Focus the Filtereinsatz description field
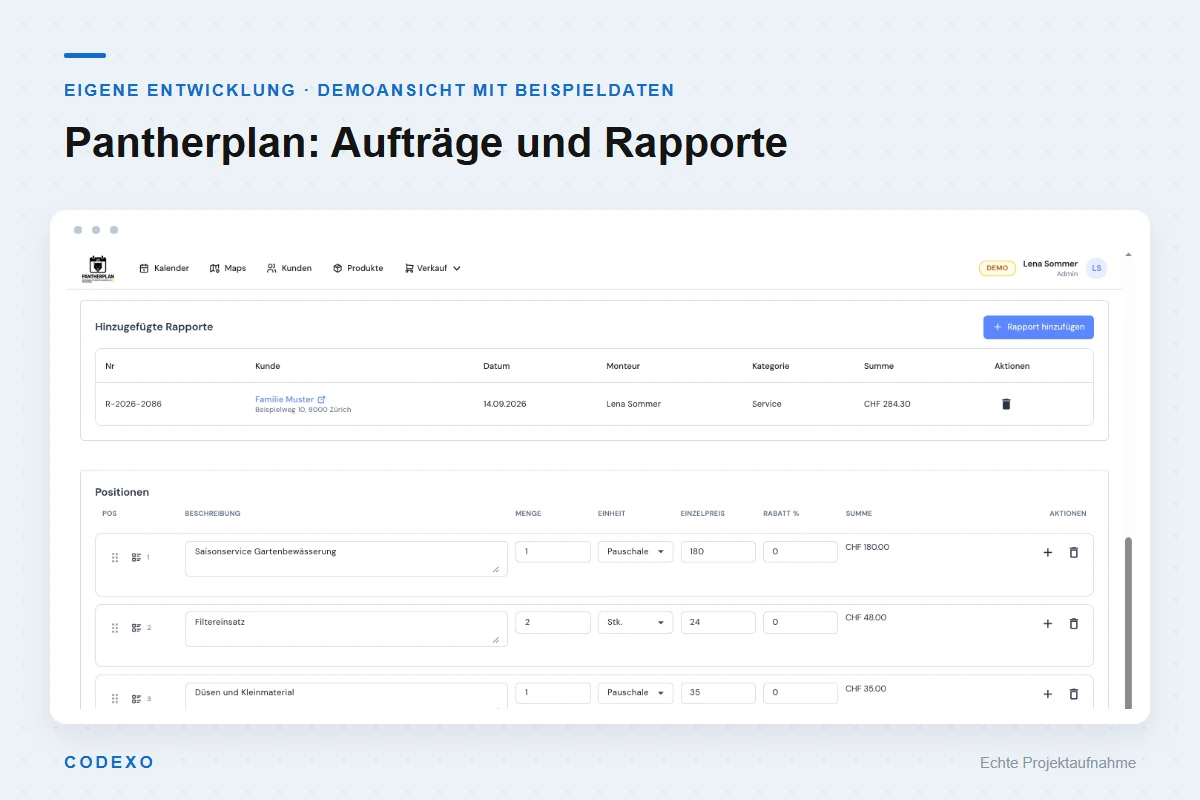Screen dimensions: 1200x800 point(346,629)
